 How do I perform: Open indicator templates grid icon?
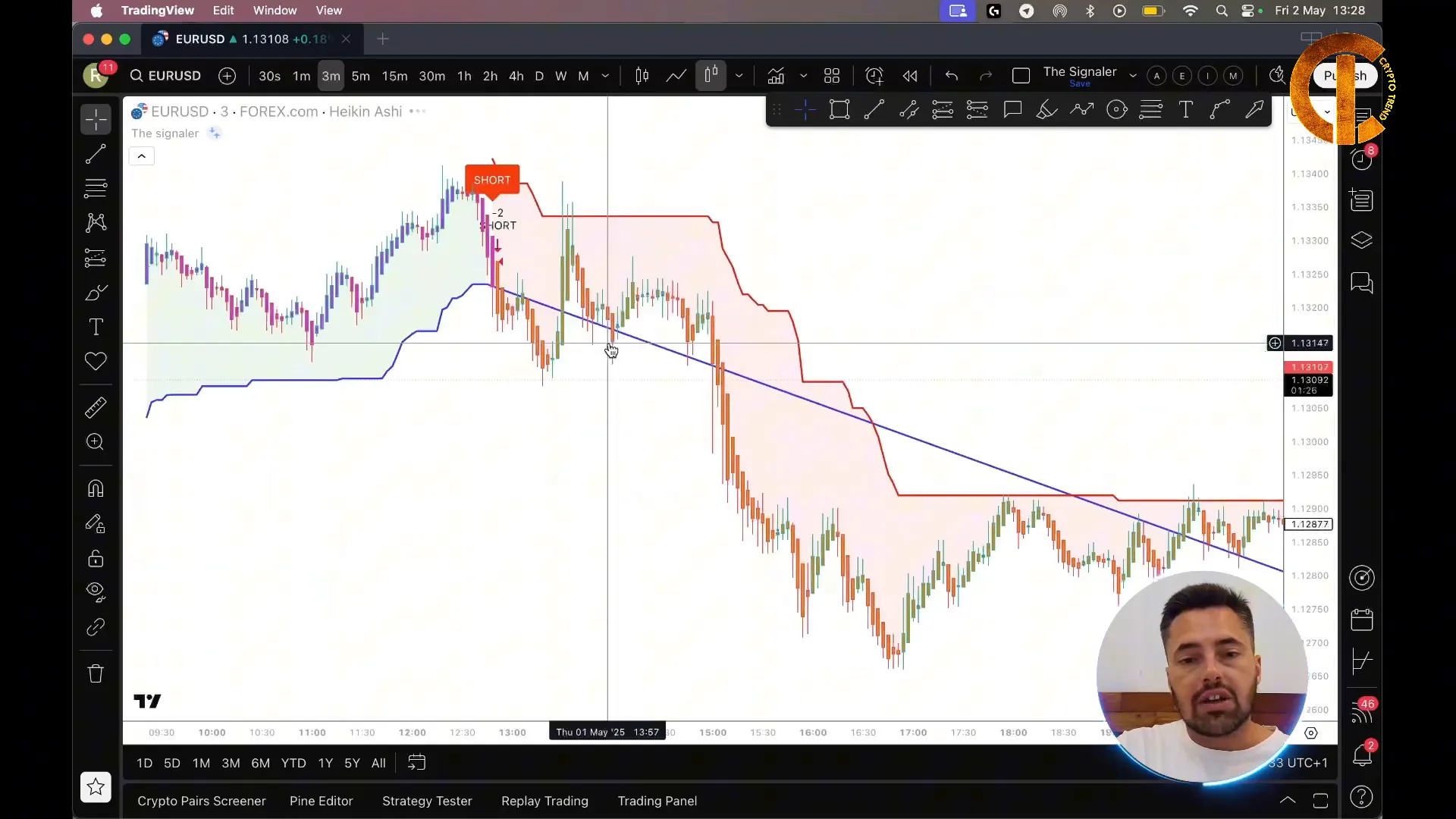[832, 76]
